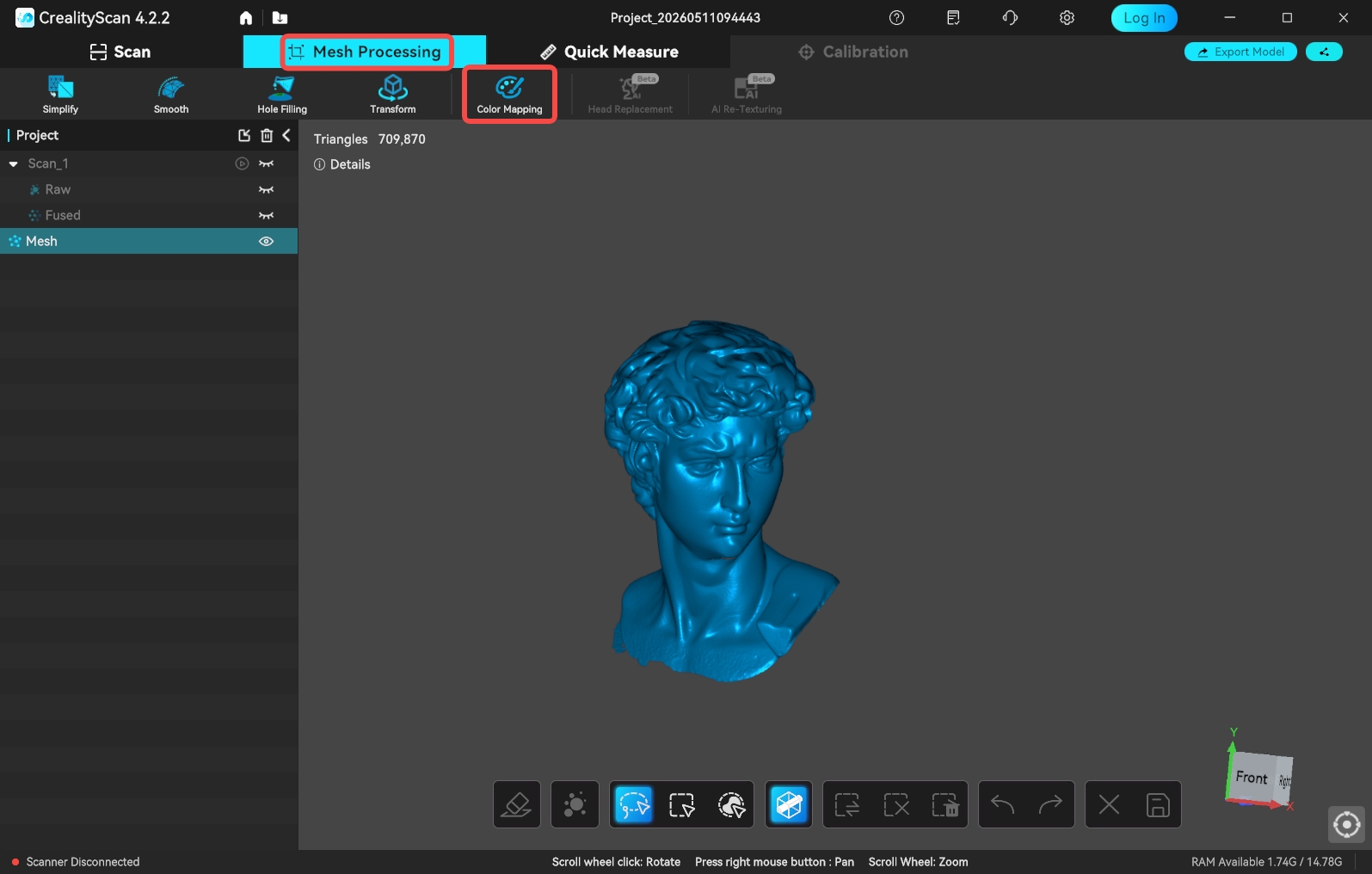Undo the last edit
This screenshot has height=874, width=1372.
coord(1003,804)
